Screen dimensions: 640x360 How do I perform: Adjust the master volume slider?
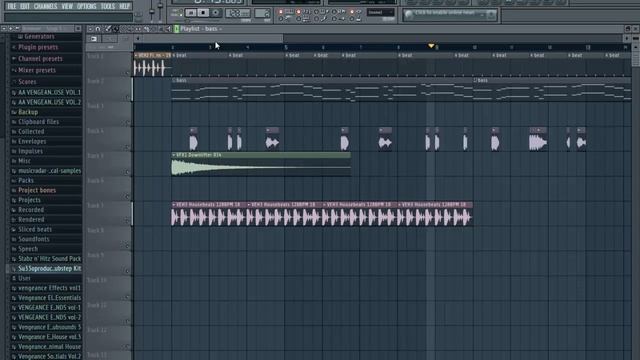[152, 12]
